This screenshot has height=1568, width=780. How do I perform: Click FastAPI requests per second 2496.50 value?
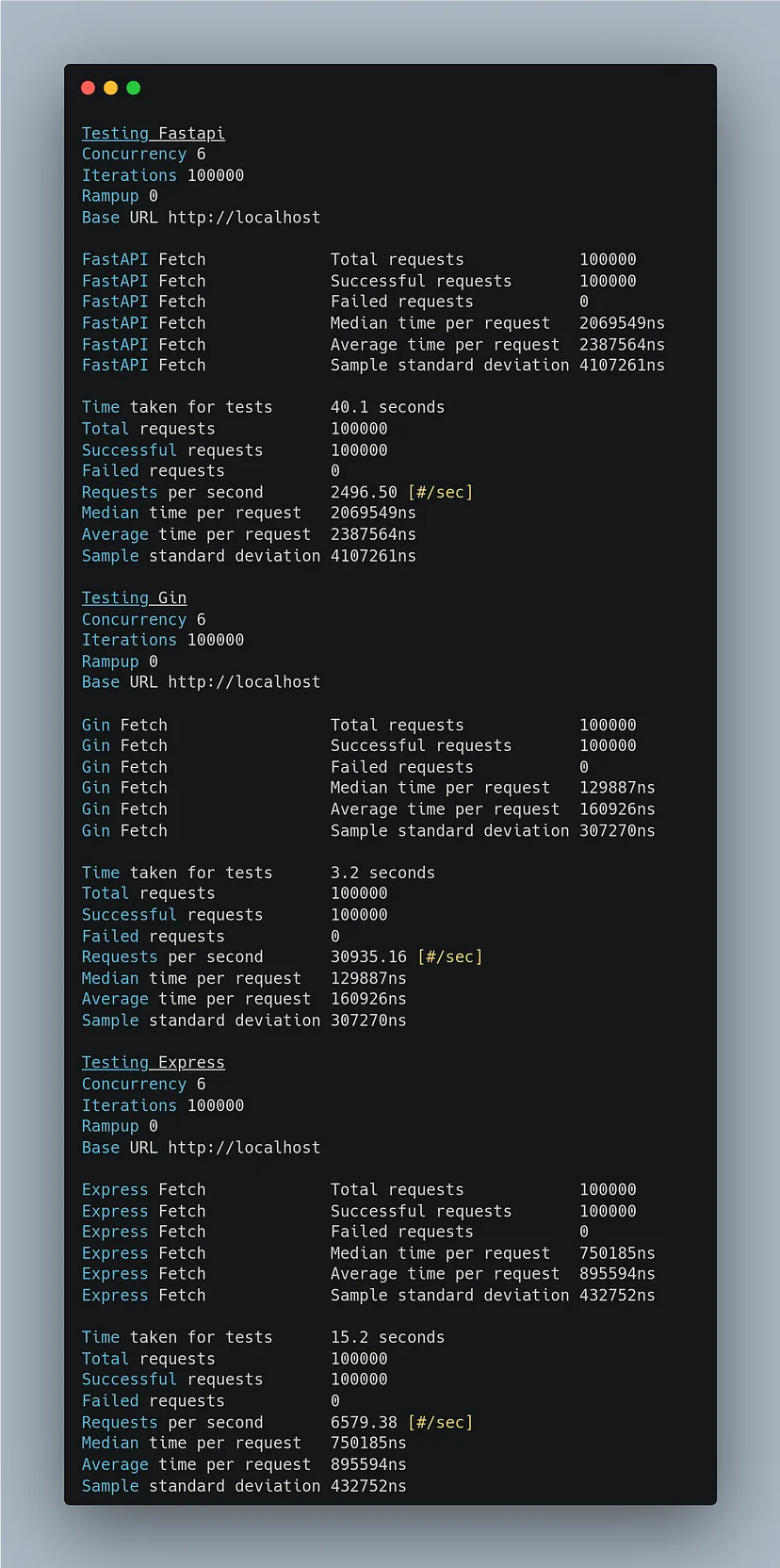click(364, 492)
